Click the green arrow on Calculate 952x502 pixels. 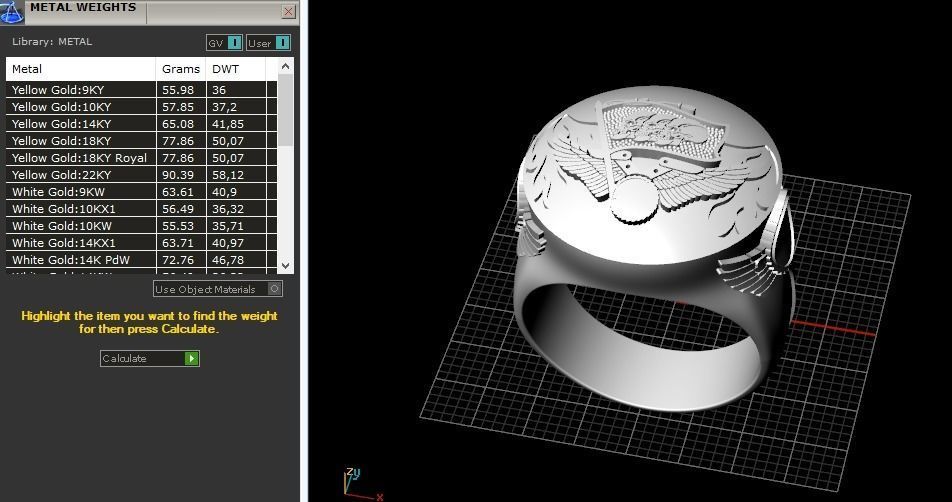(191, 358)
